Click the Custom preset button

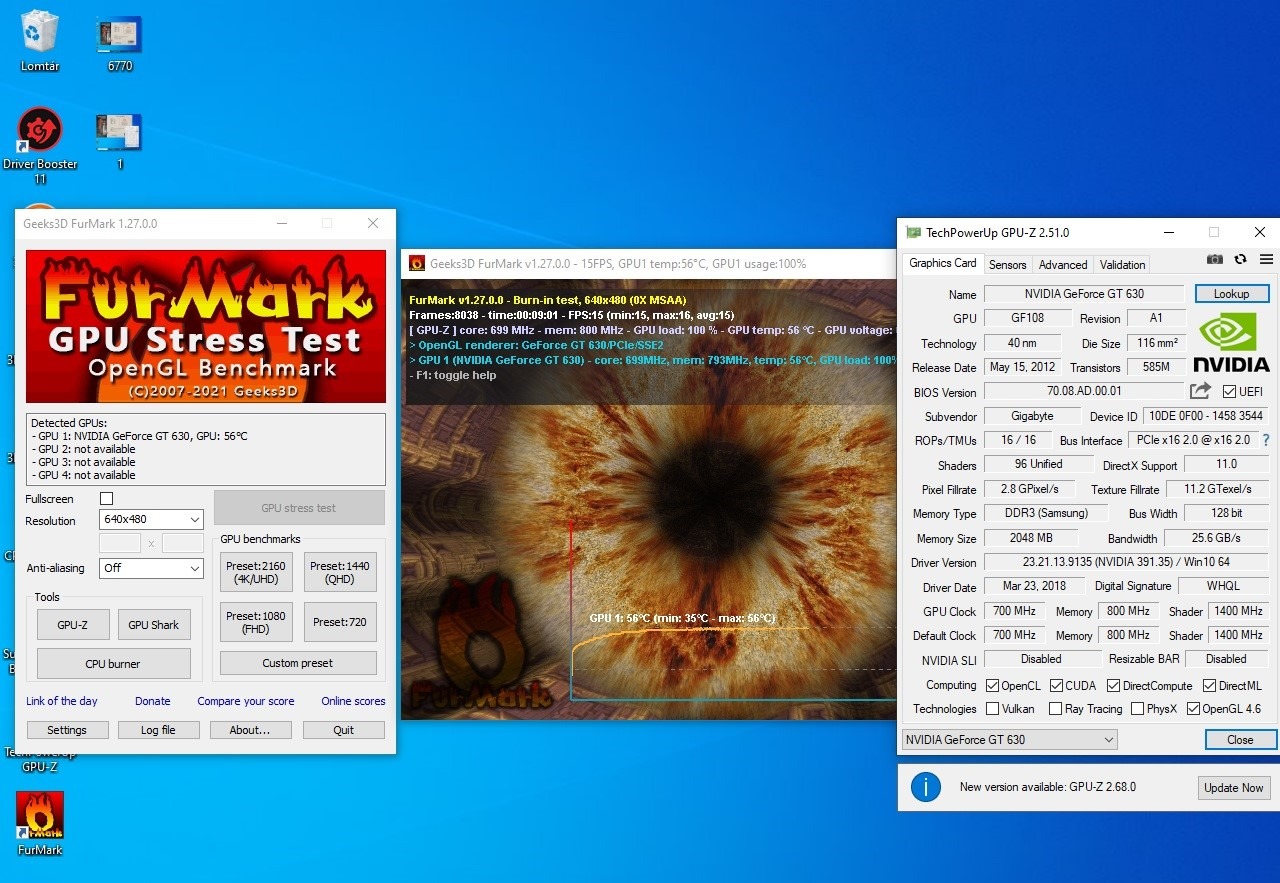(x=298, y=663)
